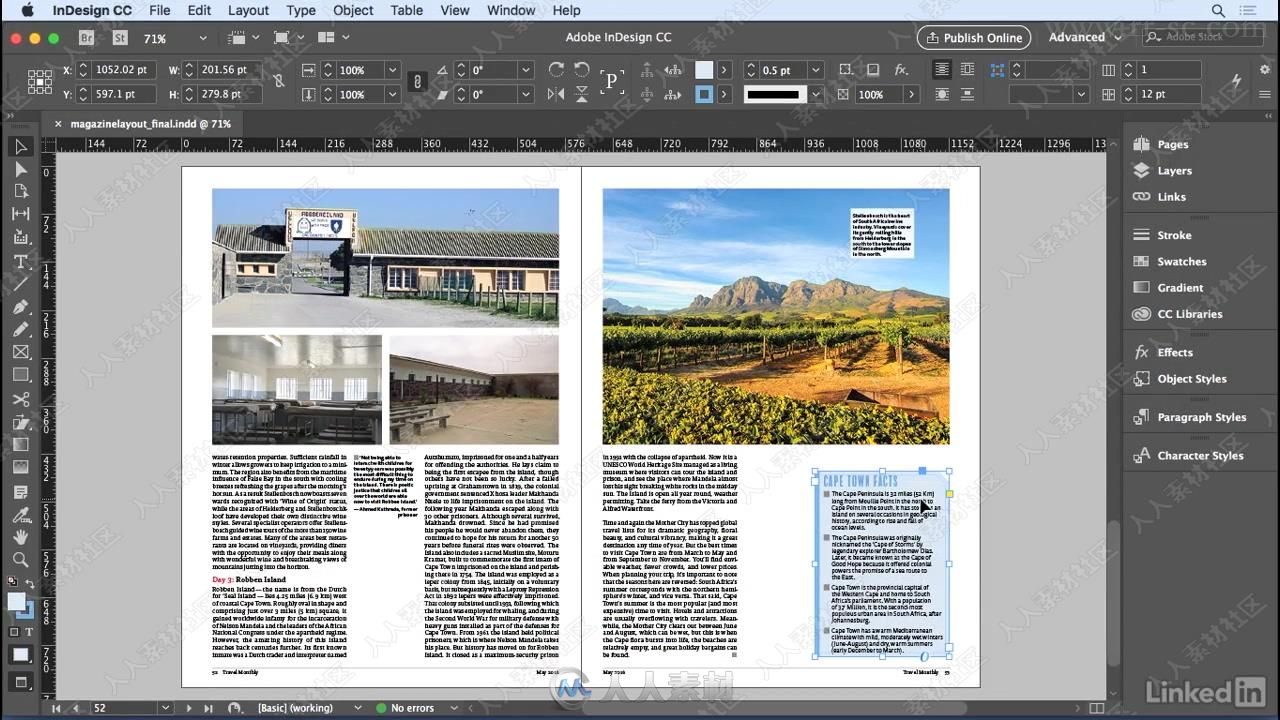
Task: Click the Fill color swatch in Control panel
Action: (704, 70)
